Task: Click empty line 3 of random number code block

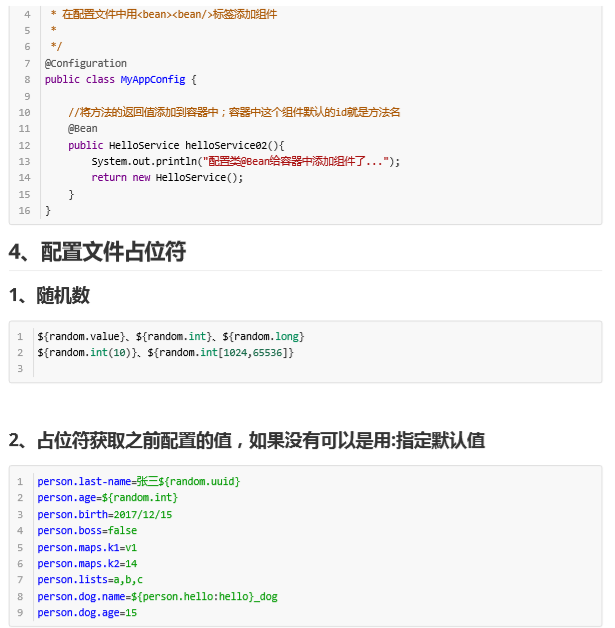Action: click(x=318, y=369)
